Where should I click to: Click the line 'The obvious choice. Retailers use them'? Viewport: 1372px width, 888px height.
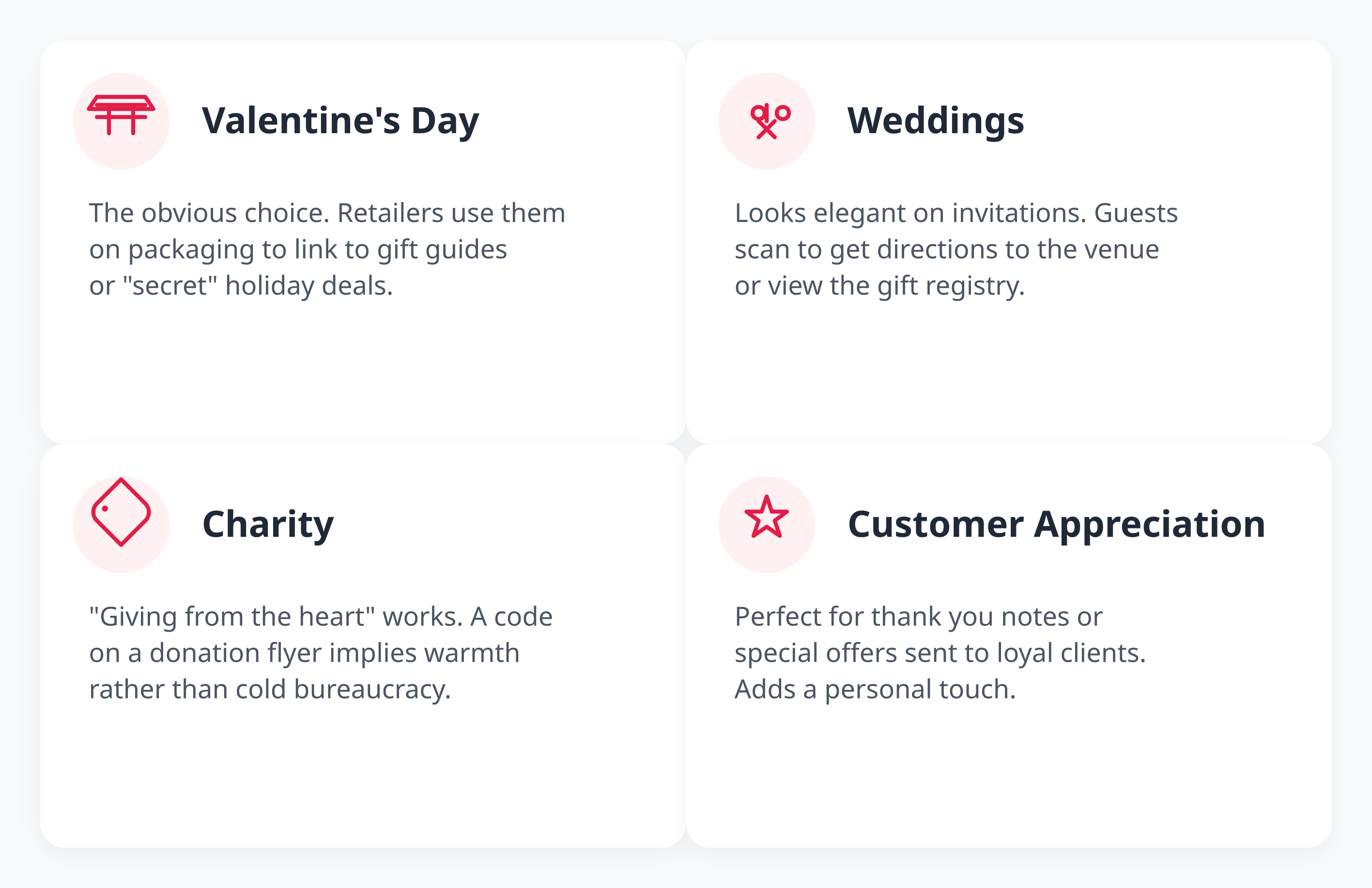[x=327, y=213]
